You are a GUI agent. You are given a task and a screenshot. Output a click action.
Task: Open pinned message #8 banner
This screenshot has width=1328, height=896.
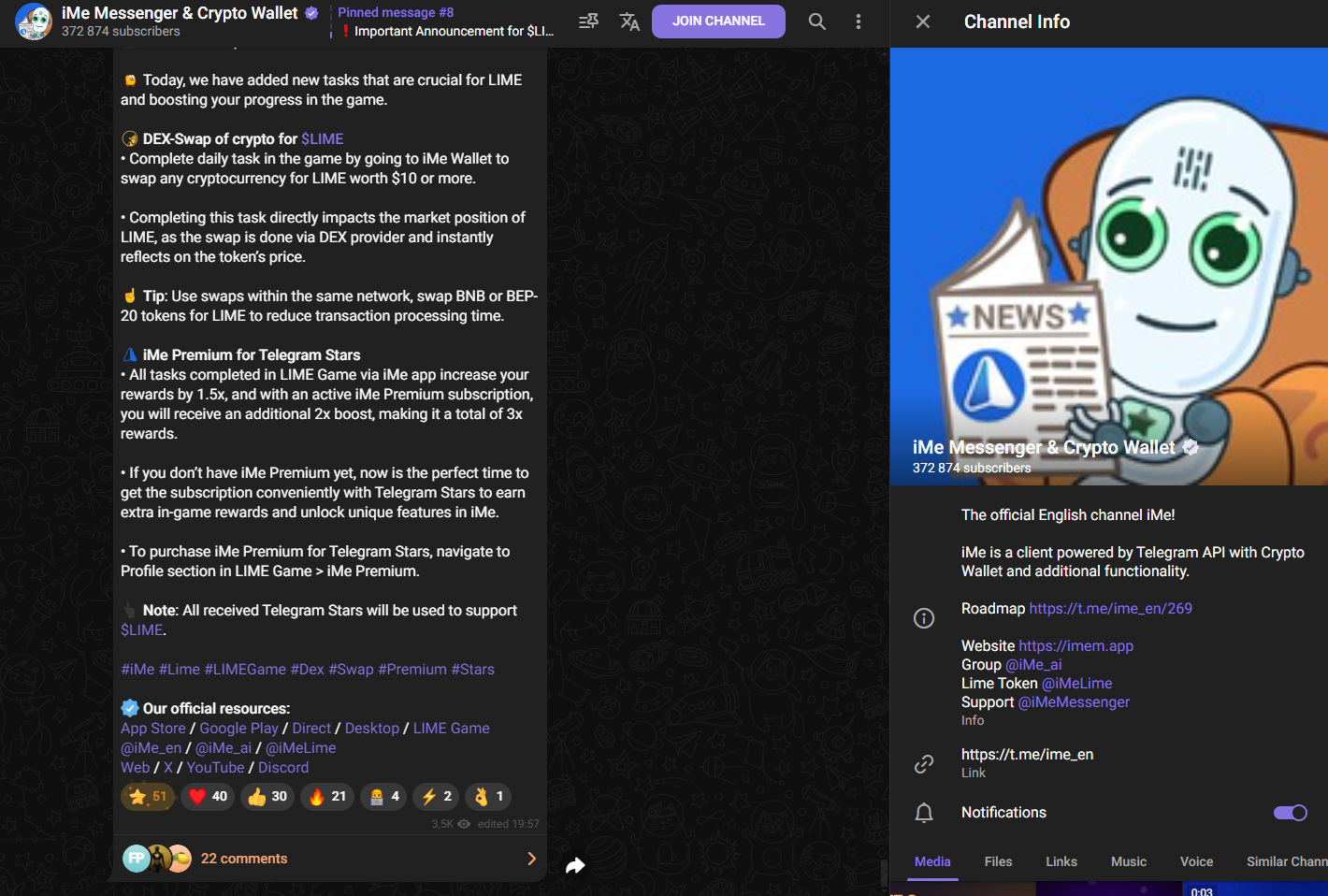tap(445, 22)
